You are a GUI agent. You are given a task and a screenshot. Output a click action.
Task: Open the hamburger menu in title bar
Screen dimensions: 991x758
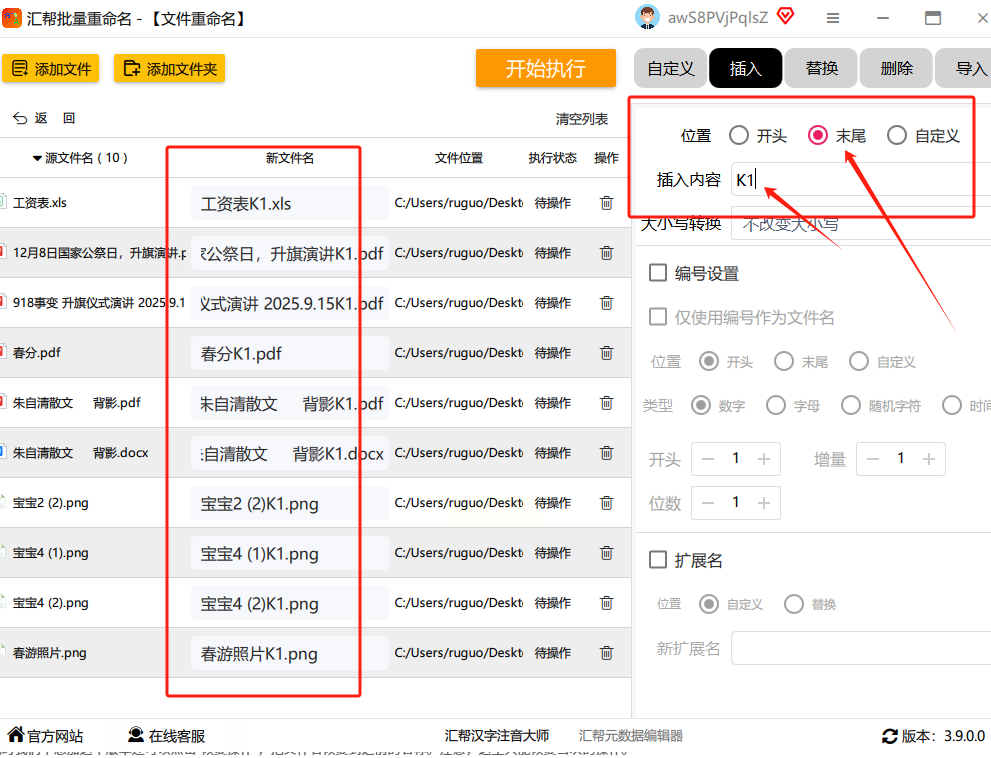point(833,18)
